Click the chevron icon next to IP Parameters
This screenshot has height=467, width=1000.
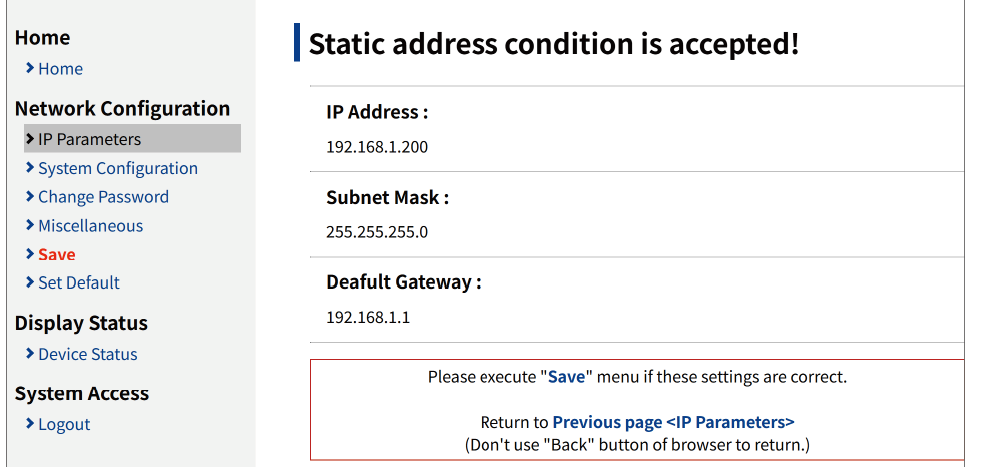[x=30, y=139]
